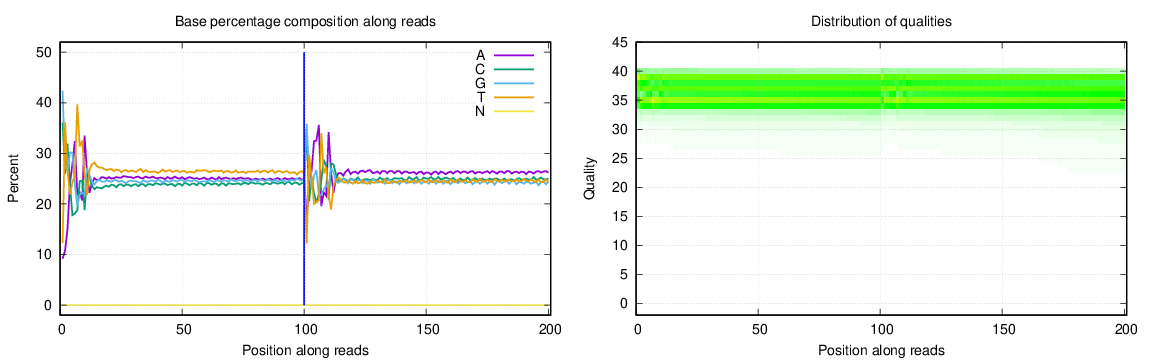Click the 'Distribution of qualities' title
Image resolution: width=1152 pixels, height=360 pixels.
(x=882, y=22)
